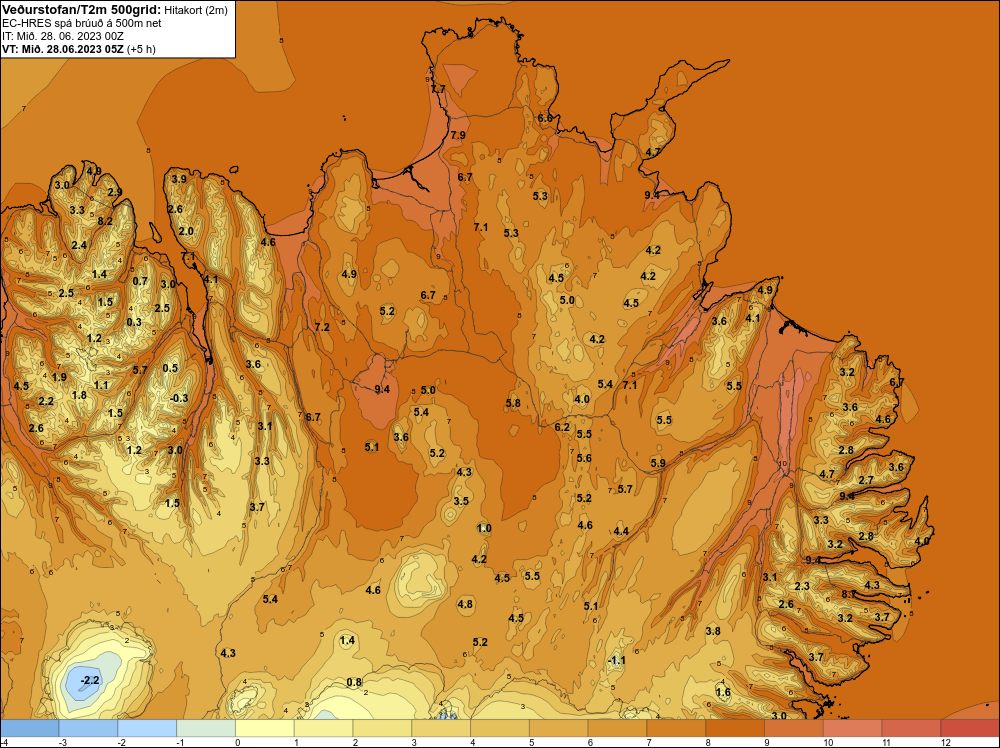Image resolution: width=1000 pixels, height=748 pixels.
Task: Click the 1.0 temperature value
Action: click(484, 528)
